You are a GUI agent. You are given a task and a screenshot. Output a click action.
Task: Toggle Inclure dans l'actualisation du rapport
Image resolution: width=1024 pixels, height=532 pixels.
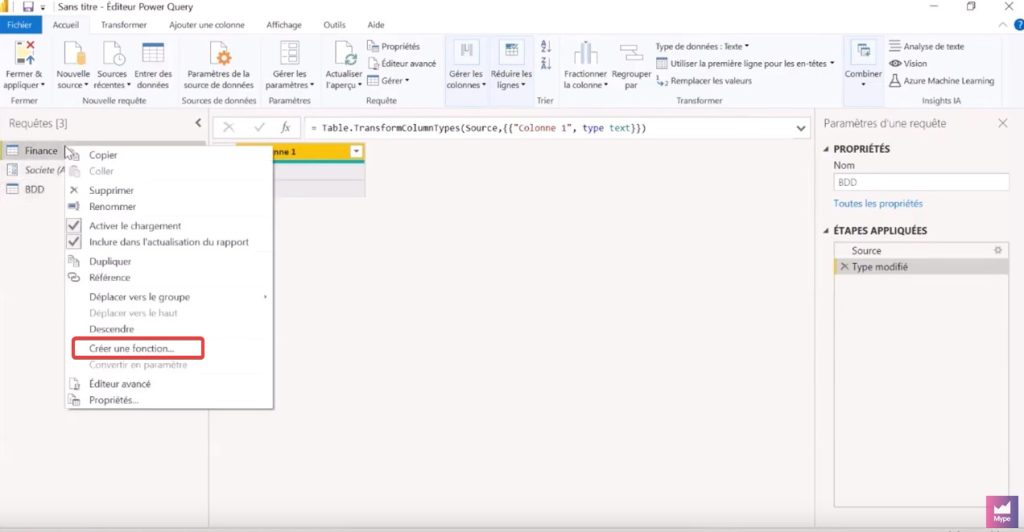[157, 242]
